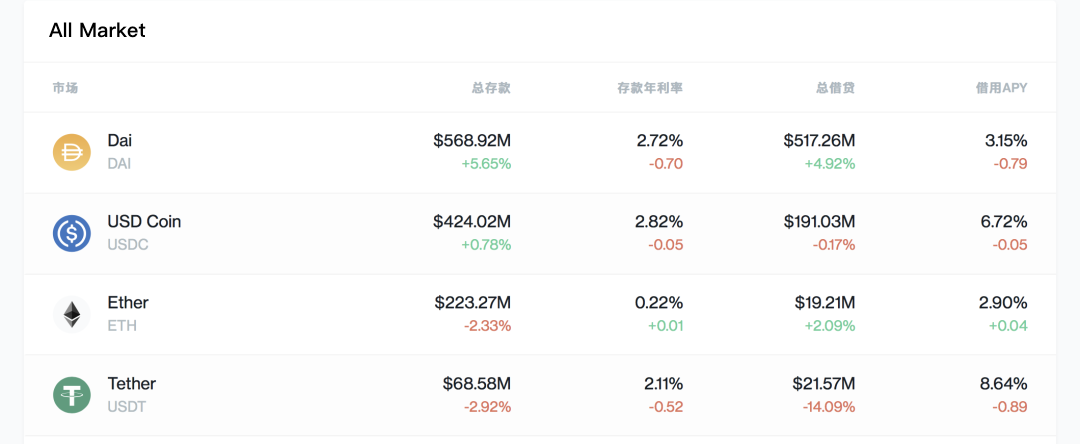Sort by 总借贷 column header
The image size is (1080, 444).
835,87
